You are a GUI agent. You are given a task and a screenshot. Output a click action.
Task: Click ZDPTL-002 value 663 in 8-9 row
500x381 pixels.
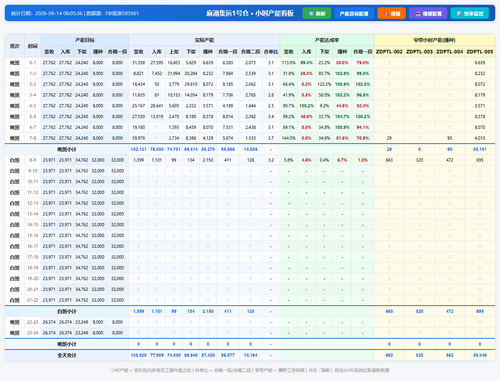click(389, 160)
